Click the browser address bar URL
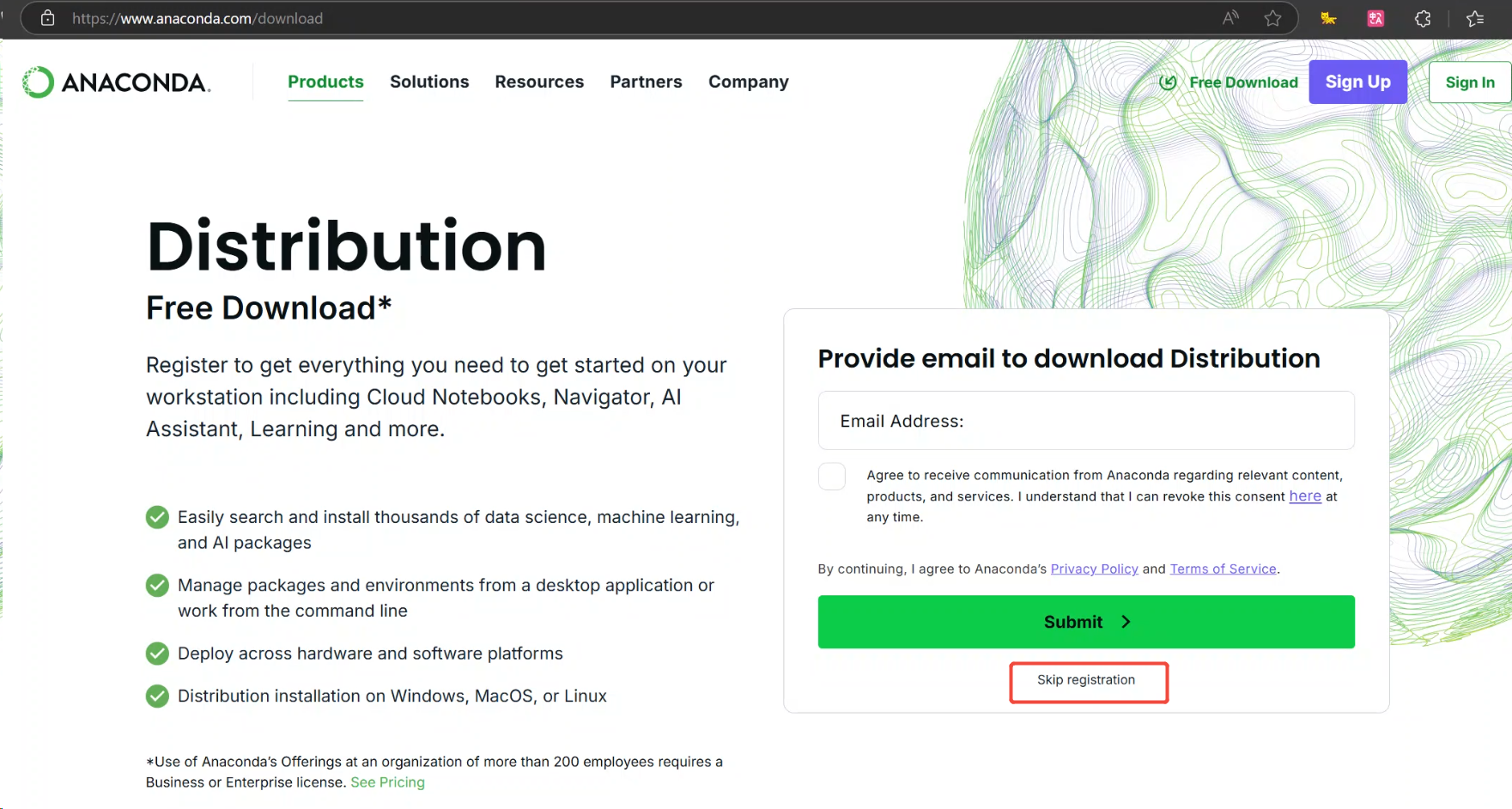Image resolution: width=1512 pixels, height=809 pixels. [197, 18]
